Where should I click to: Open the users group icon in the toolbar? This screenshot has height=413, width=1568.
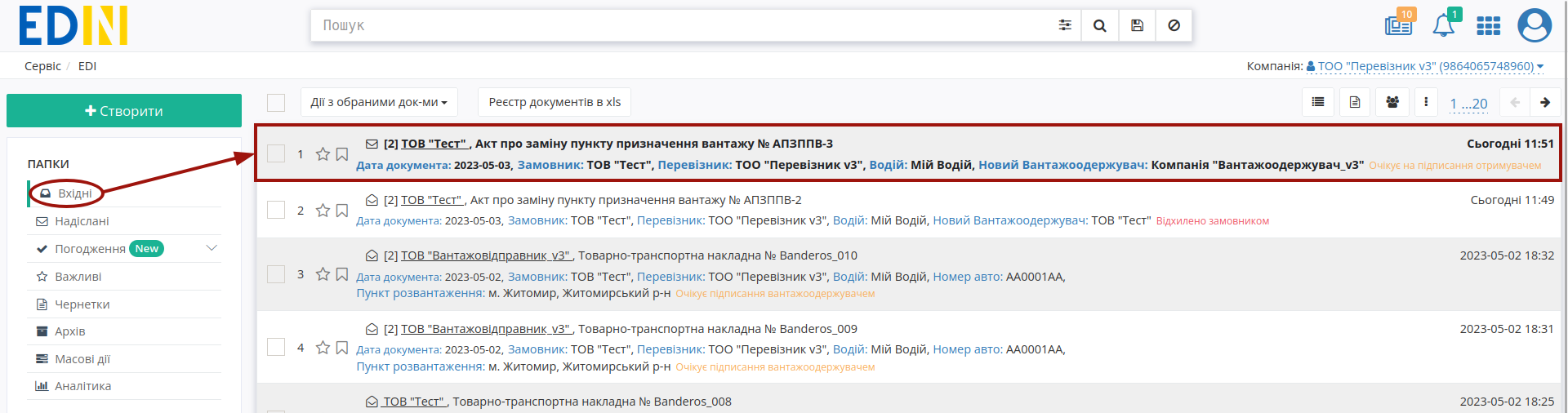pos(1392,102)
